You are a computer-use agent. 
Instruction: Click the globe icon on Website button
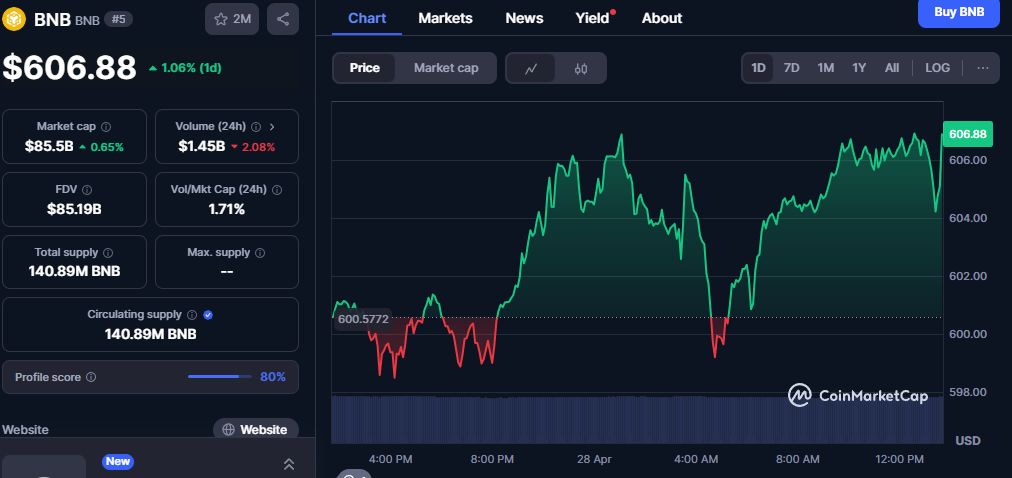[228, 430]
